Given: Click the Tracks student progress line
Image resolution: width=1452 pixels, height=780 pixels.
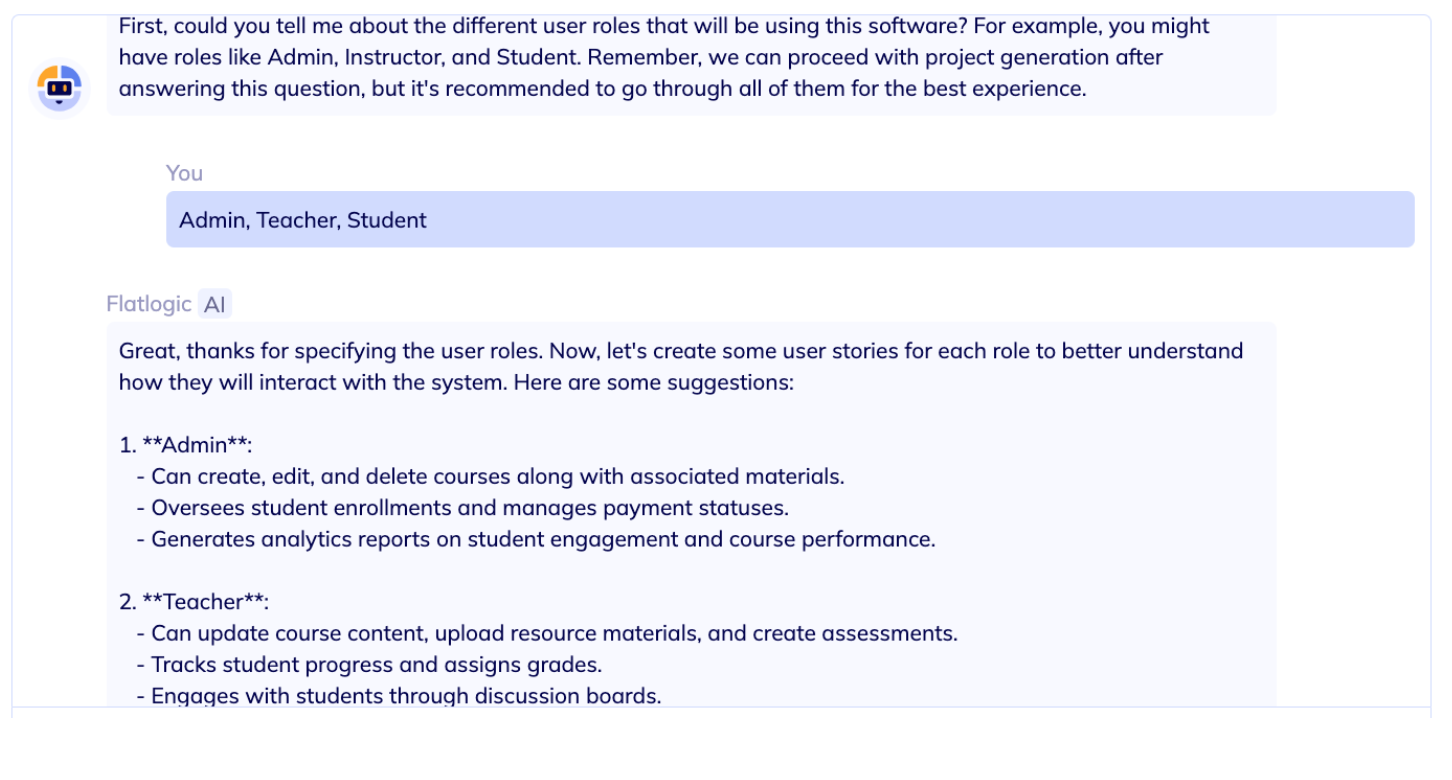Looking at the screenshot, I should 369,665.
